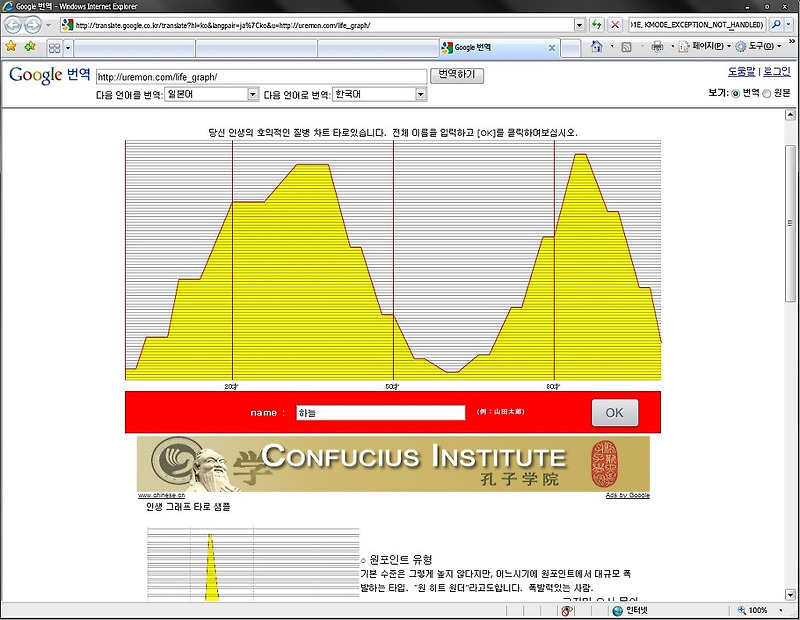The width and height of the screenshot is (800, 620).
Task: Click the 80 age label on chart
Action: (553, 387)
